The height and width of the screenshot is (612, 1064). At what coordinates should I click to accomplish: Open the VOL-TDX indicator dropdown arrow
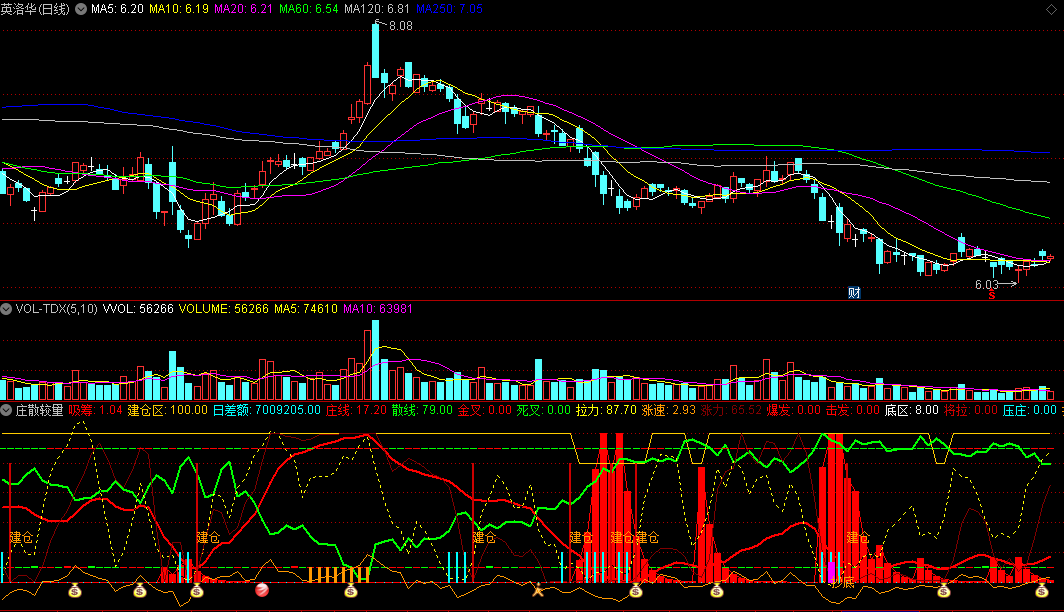click(6, 309)
